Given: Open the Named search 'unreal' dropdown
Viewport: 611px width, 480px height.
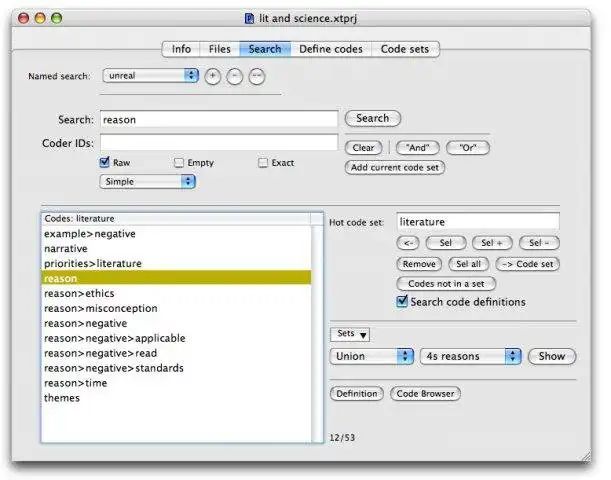Looking at the screenshot, I should [x=151, y=76].
